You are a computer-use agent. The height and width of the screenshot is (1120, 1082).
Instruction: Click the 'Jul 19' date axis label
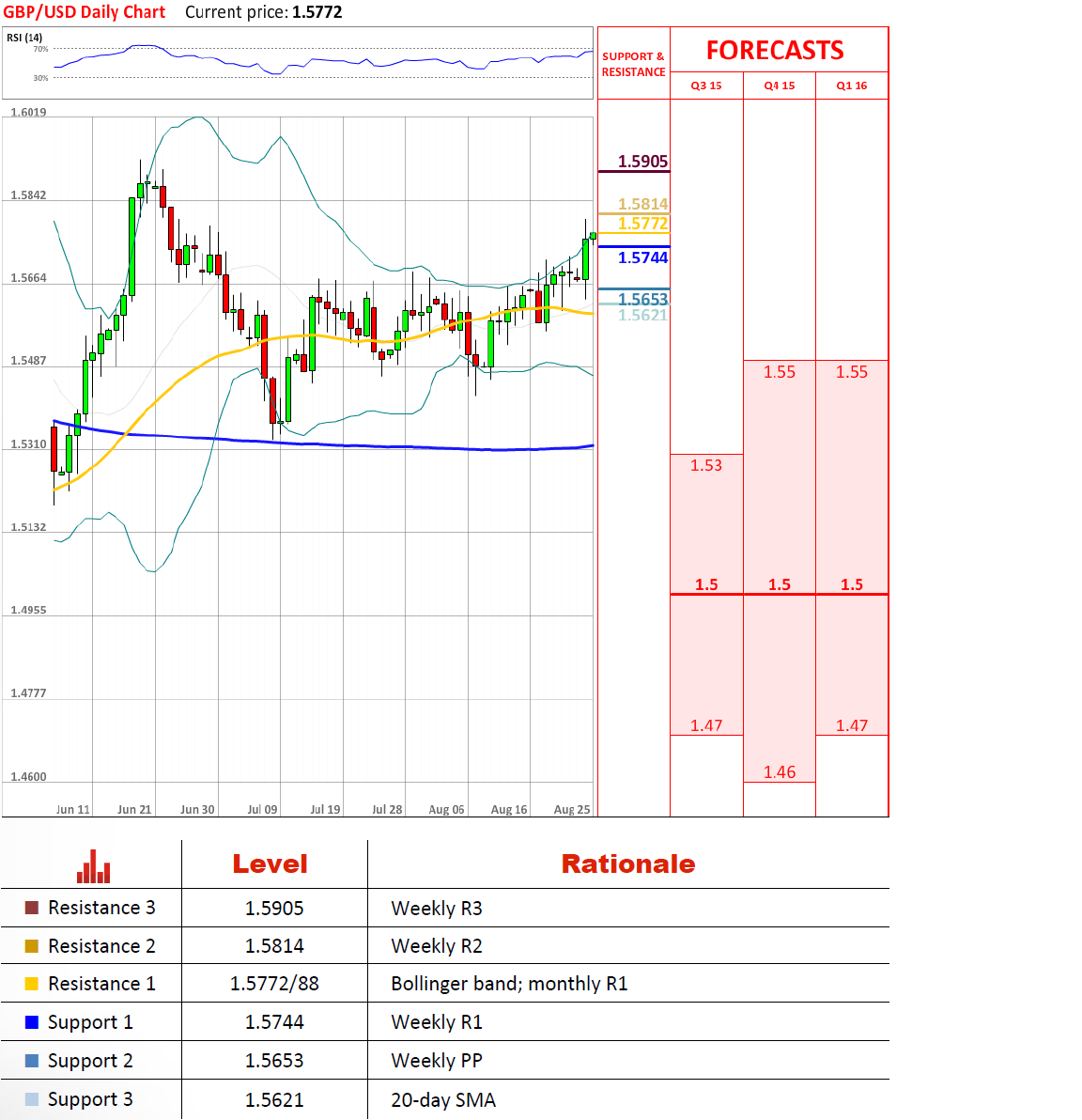pos(325,809)
